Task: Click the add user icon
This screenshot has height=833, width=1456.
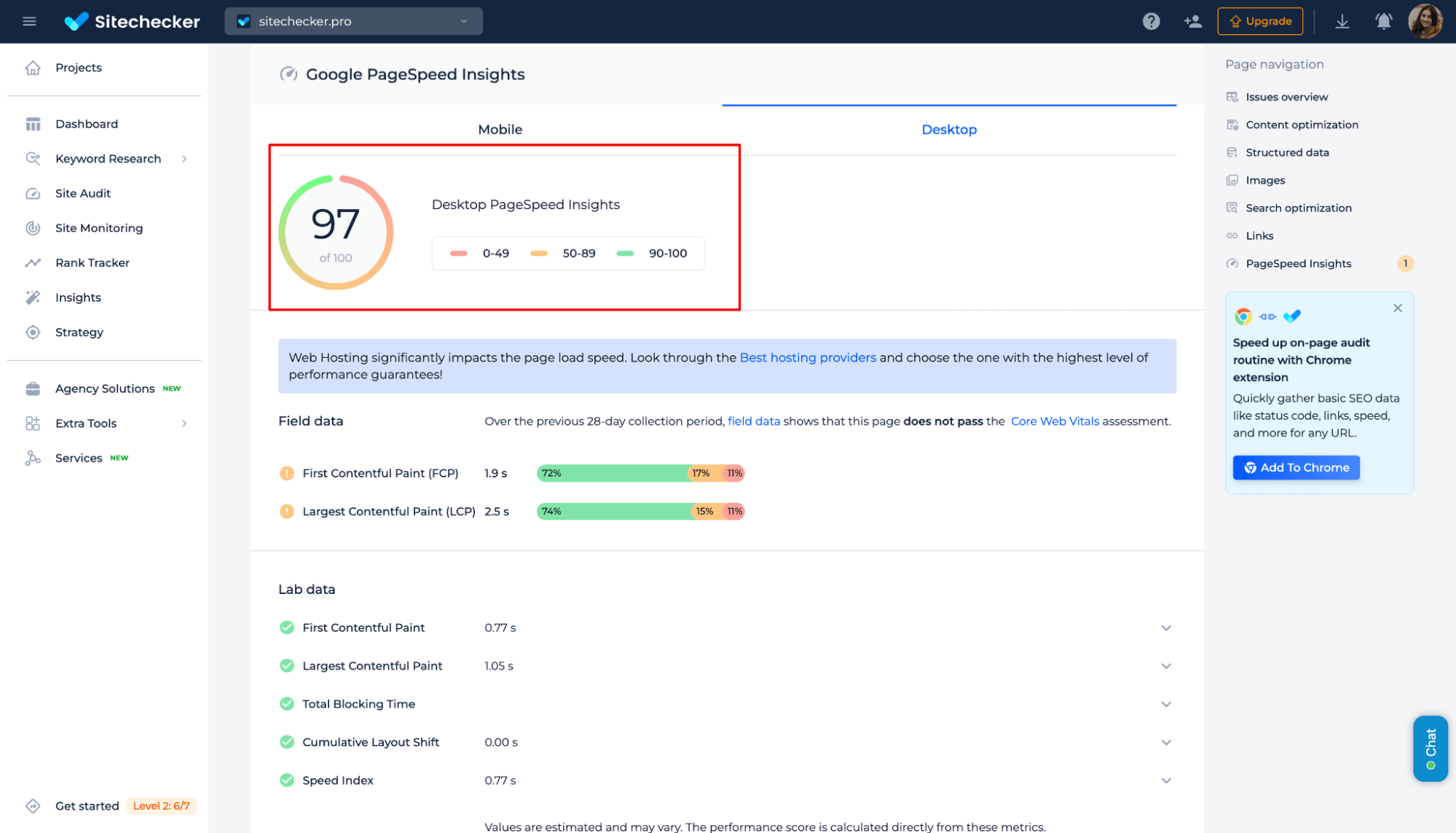Action: [1192, 21]
